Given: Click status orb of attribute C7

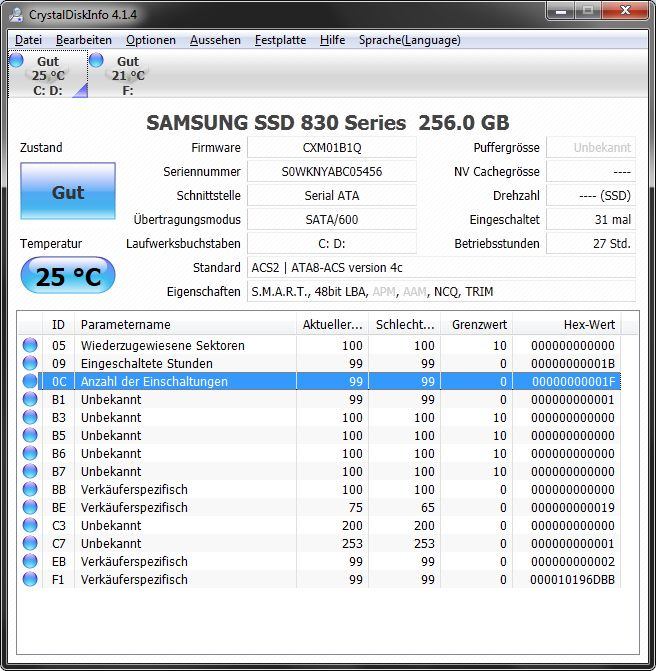Looking at the screenshot, I should (x=30, y=543).
